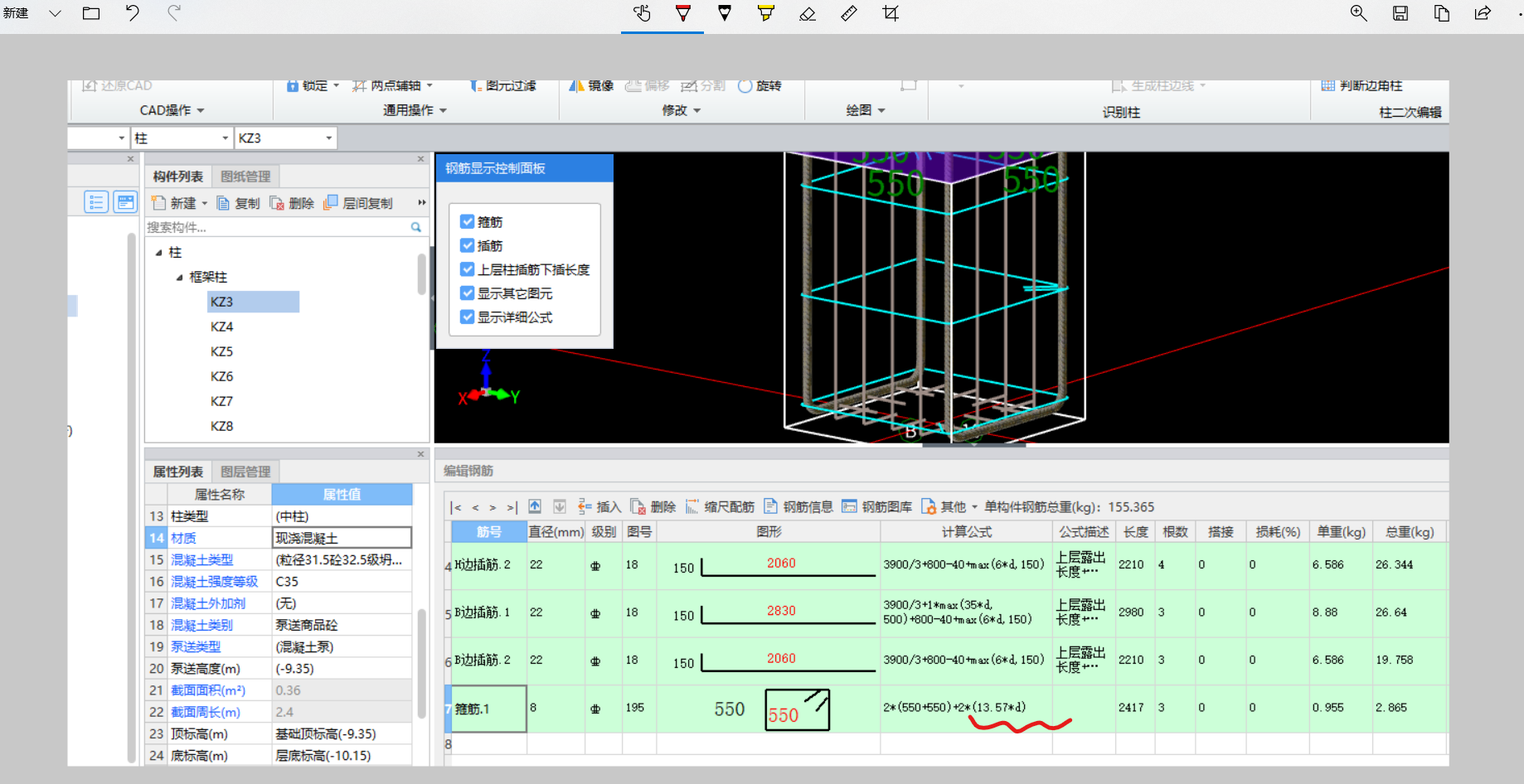The width and height of the screenshot is (1524, 784).
Task: Collapse the 框架柱 tree node
Action: [x=179, y=278]
